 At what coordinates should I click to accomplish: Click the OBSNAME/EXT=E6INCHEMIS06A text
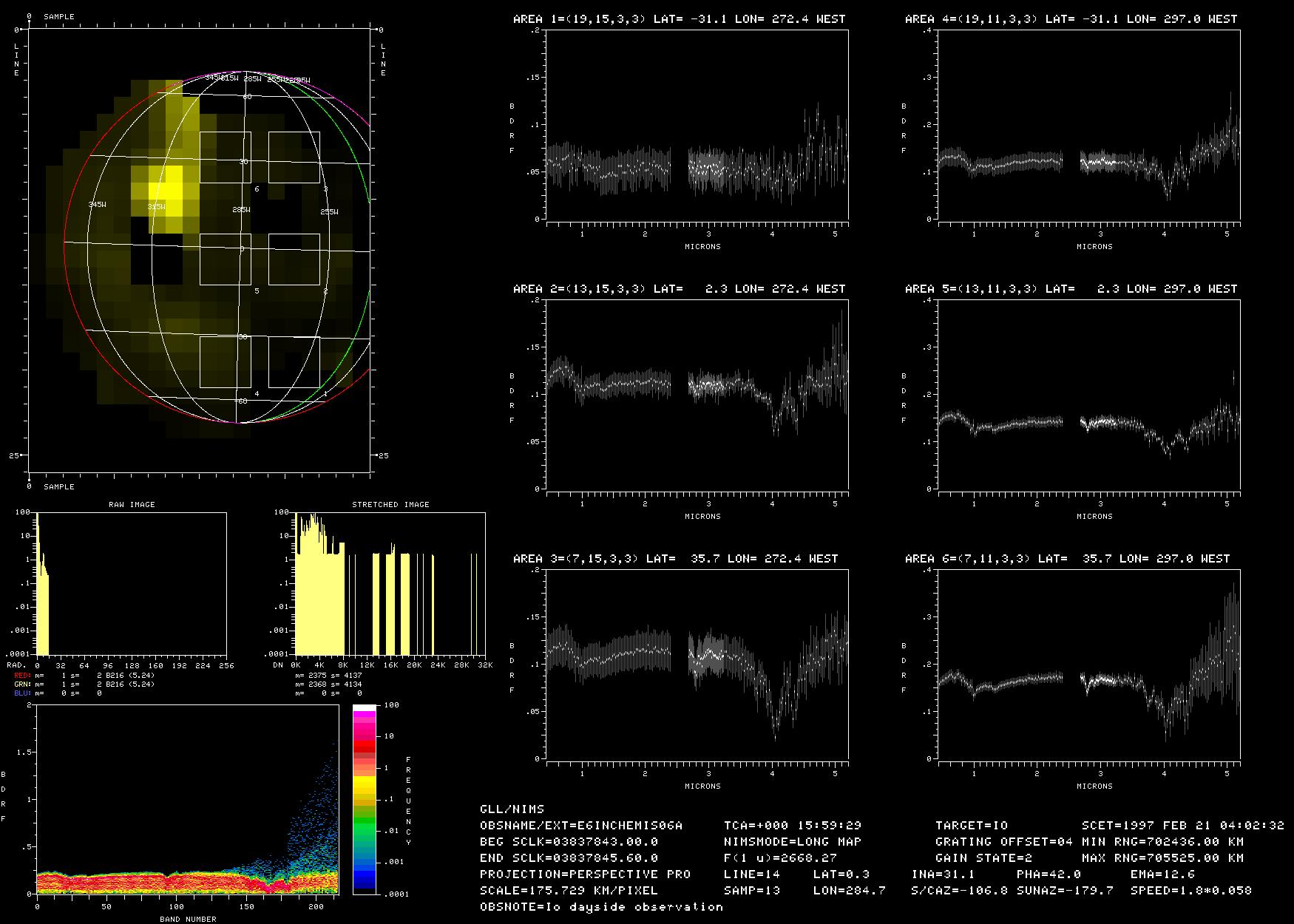tap(581, 825)
